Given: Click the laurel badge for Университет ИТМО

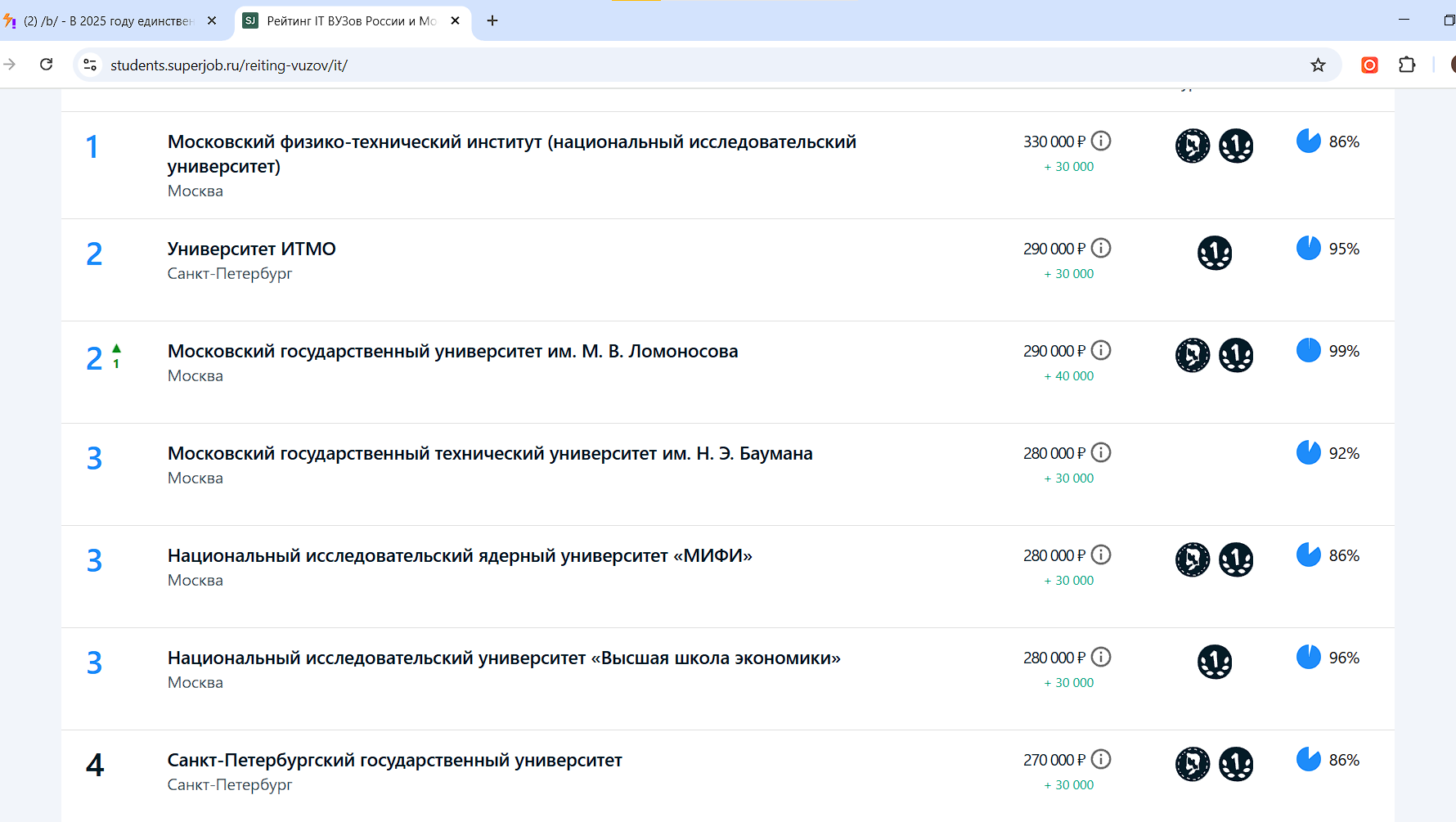Looking at the screenshot, I should [x=1215, y=253].
